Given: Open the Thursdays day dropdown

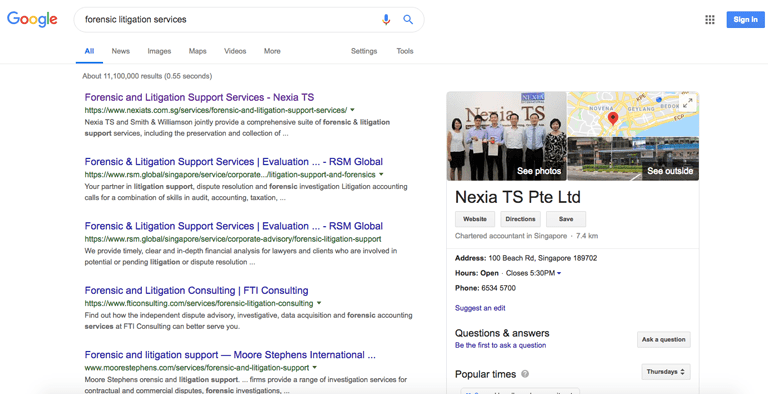Looking at the screenshot, I should point(666,372).
